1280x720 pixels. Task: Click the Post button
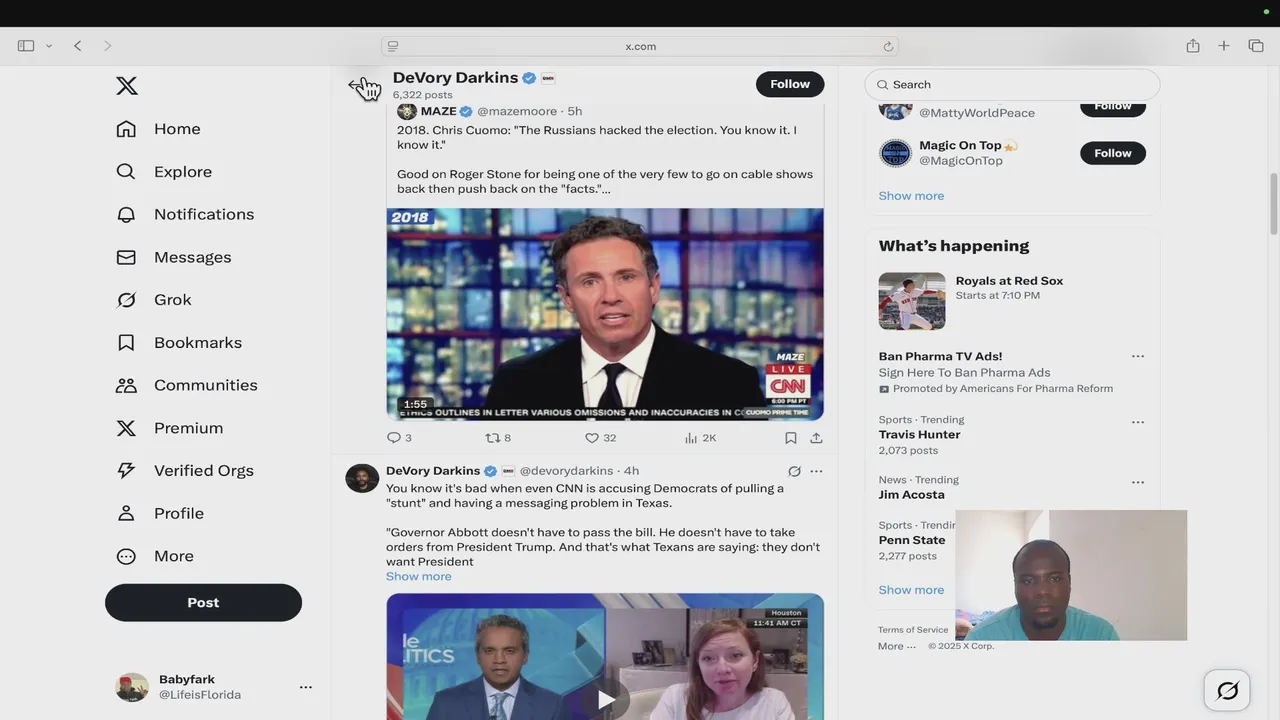203,603
